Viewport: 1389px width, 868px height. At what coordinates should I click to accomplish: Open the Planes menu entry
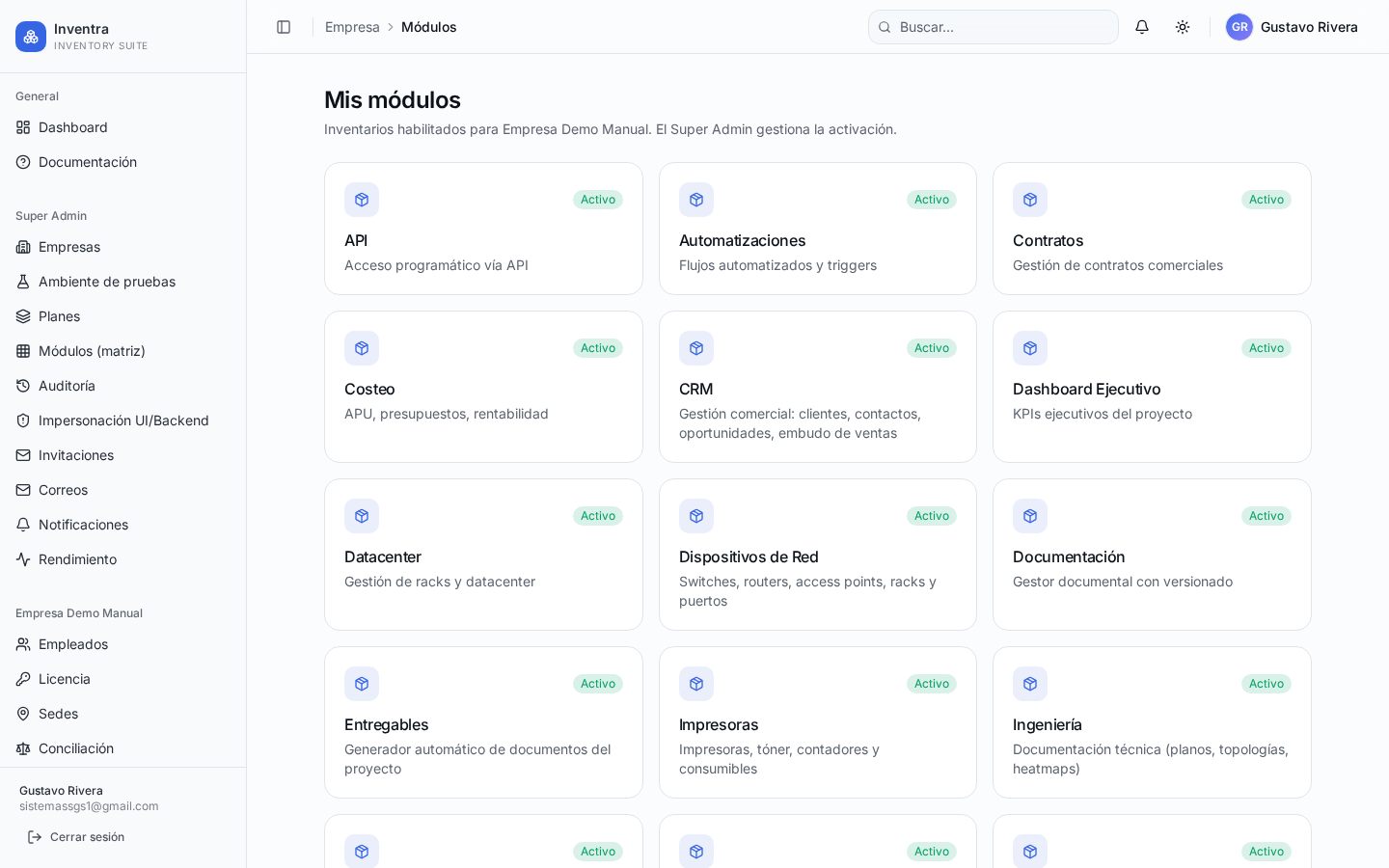[x=123, y=316]
